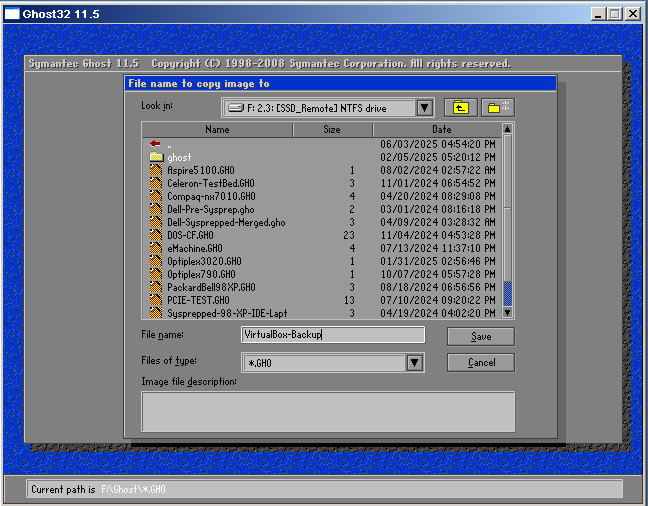
Task: Open the Files of type dropdown arrow
Action: [415, 363]
